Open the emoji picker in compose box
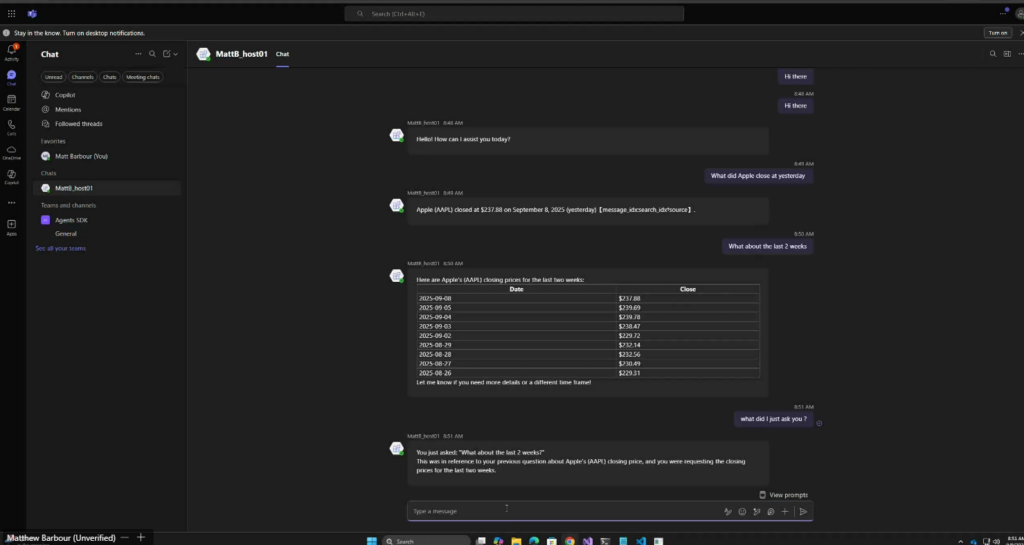1024x545 pixels. (742, 512)
